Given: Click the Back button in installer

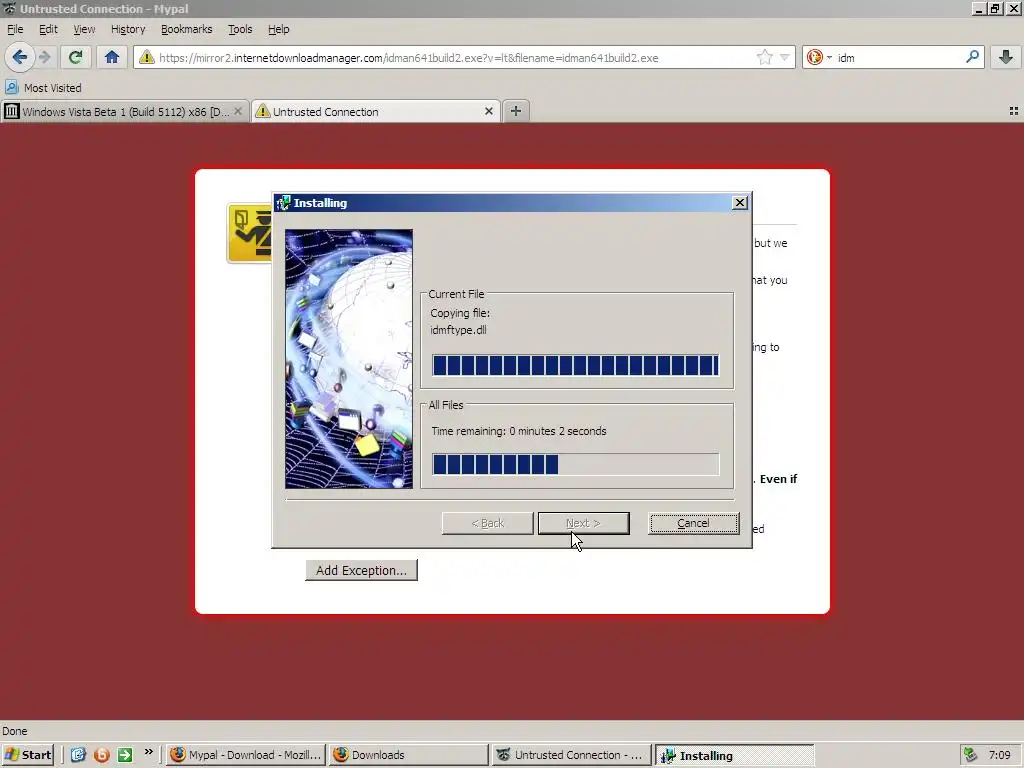Looking at the screenshot, I should (x=487, y=523).
